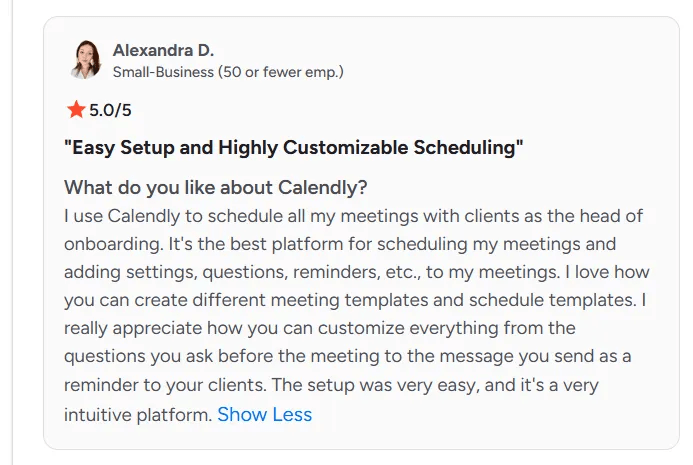693x465 pixels.
Task: Click the orange star rating icon
Action: pos(75,109)
